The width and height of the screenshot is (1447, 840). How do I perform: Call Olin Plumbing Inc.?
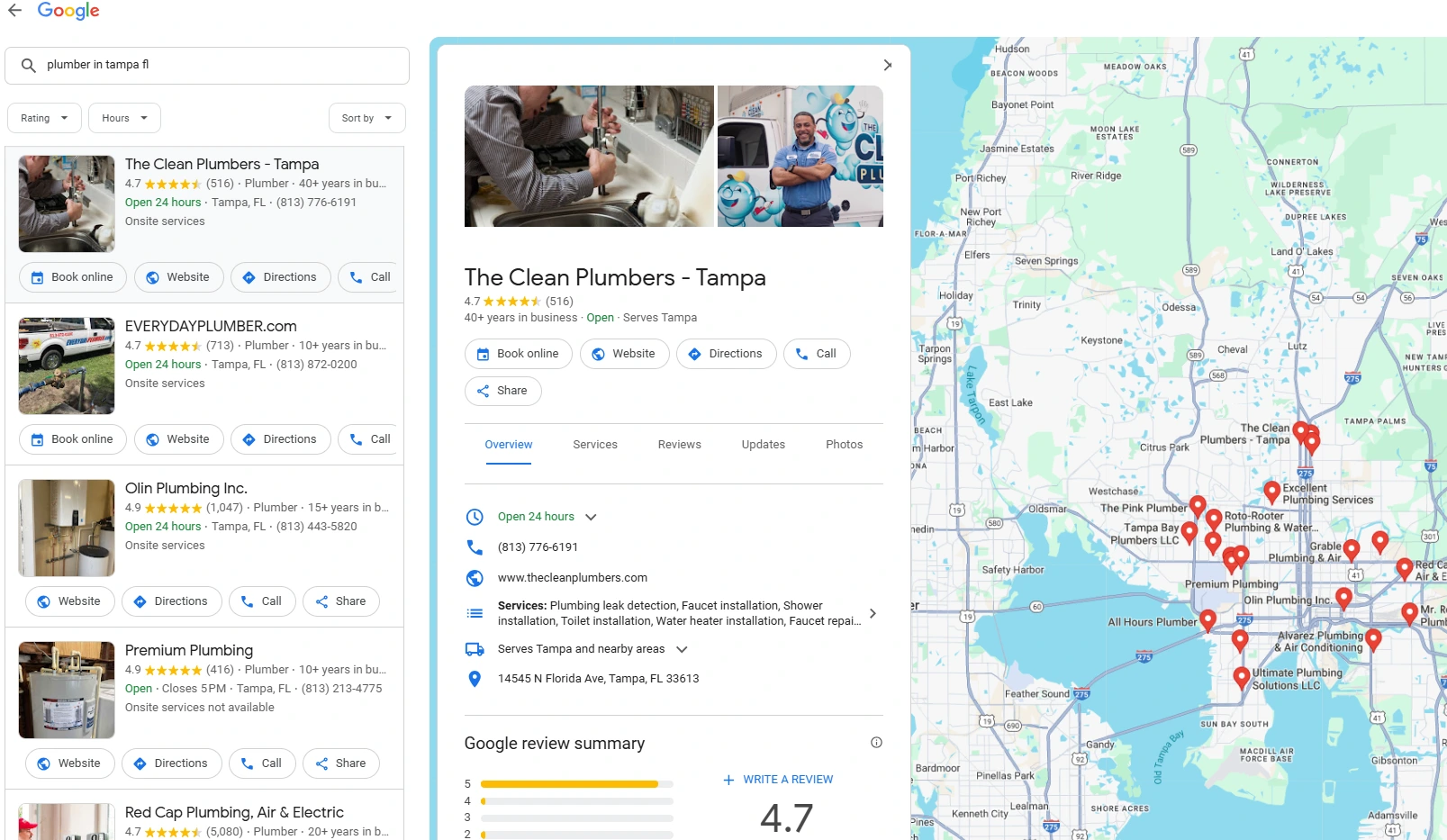point(262,601)
